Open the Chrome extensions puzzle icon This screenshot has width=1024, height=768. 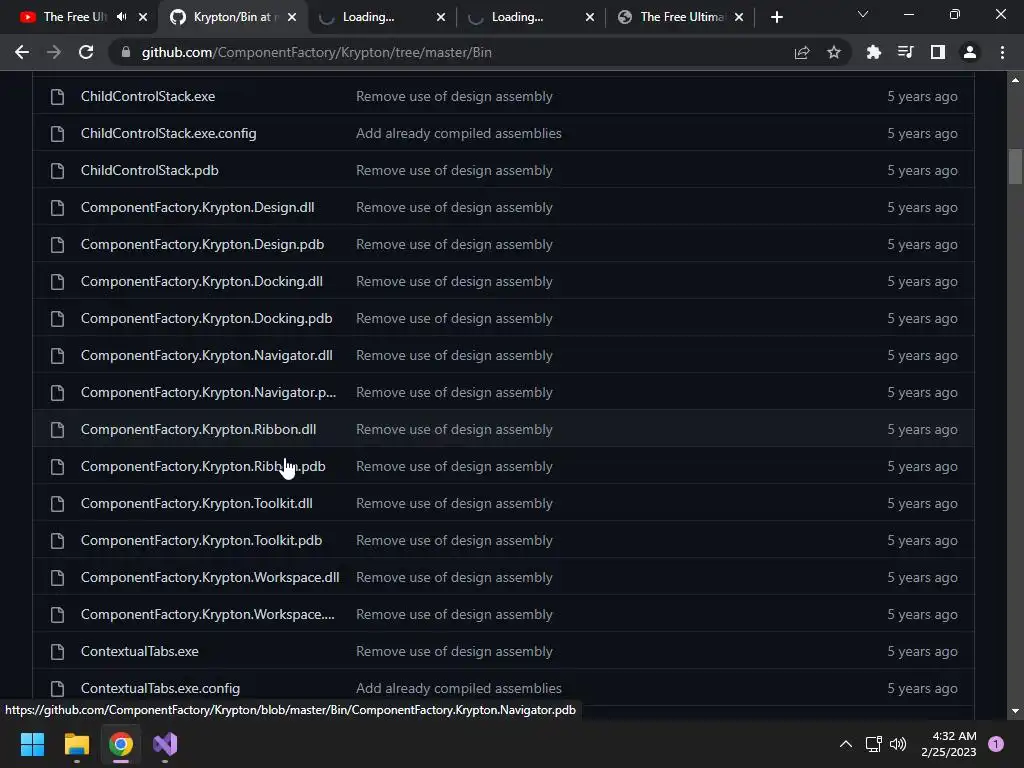873,52
